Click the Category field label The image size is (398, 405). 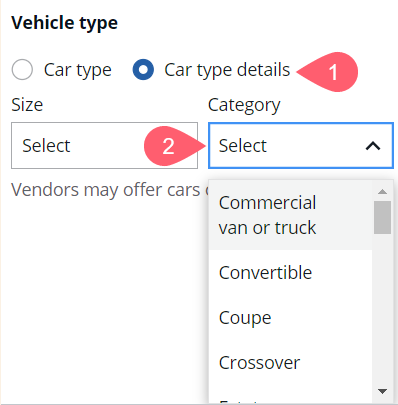(x=244, y=105)
